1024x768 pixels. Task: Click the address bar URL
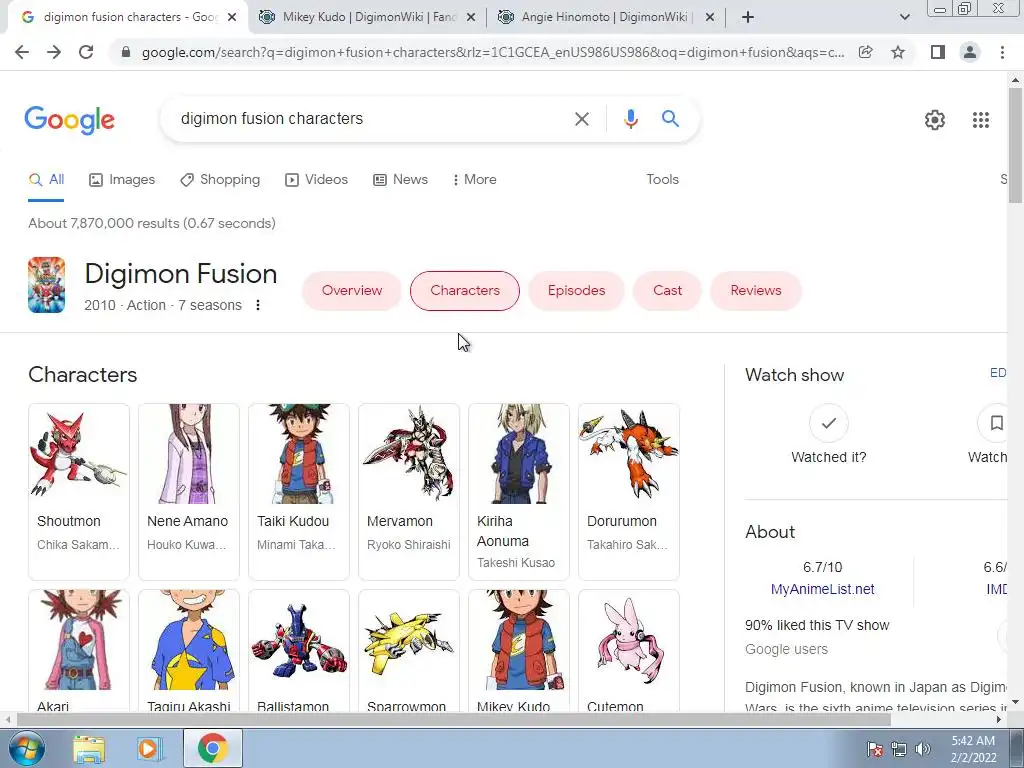[493, 52]
